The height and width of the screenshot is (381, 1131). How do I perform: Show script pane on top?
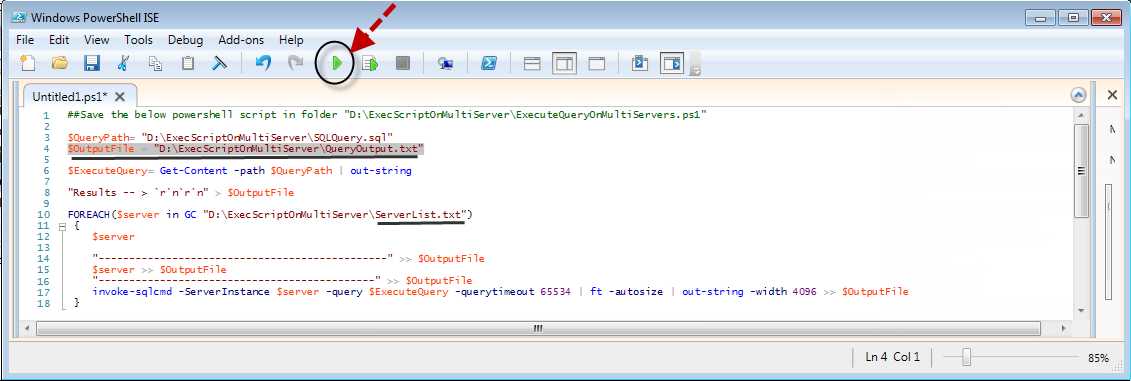(532, 64)
